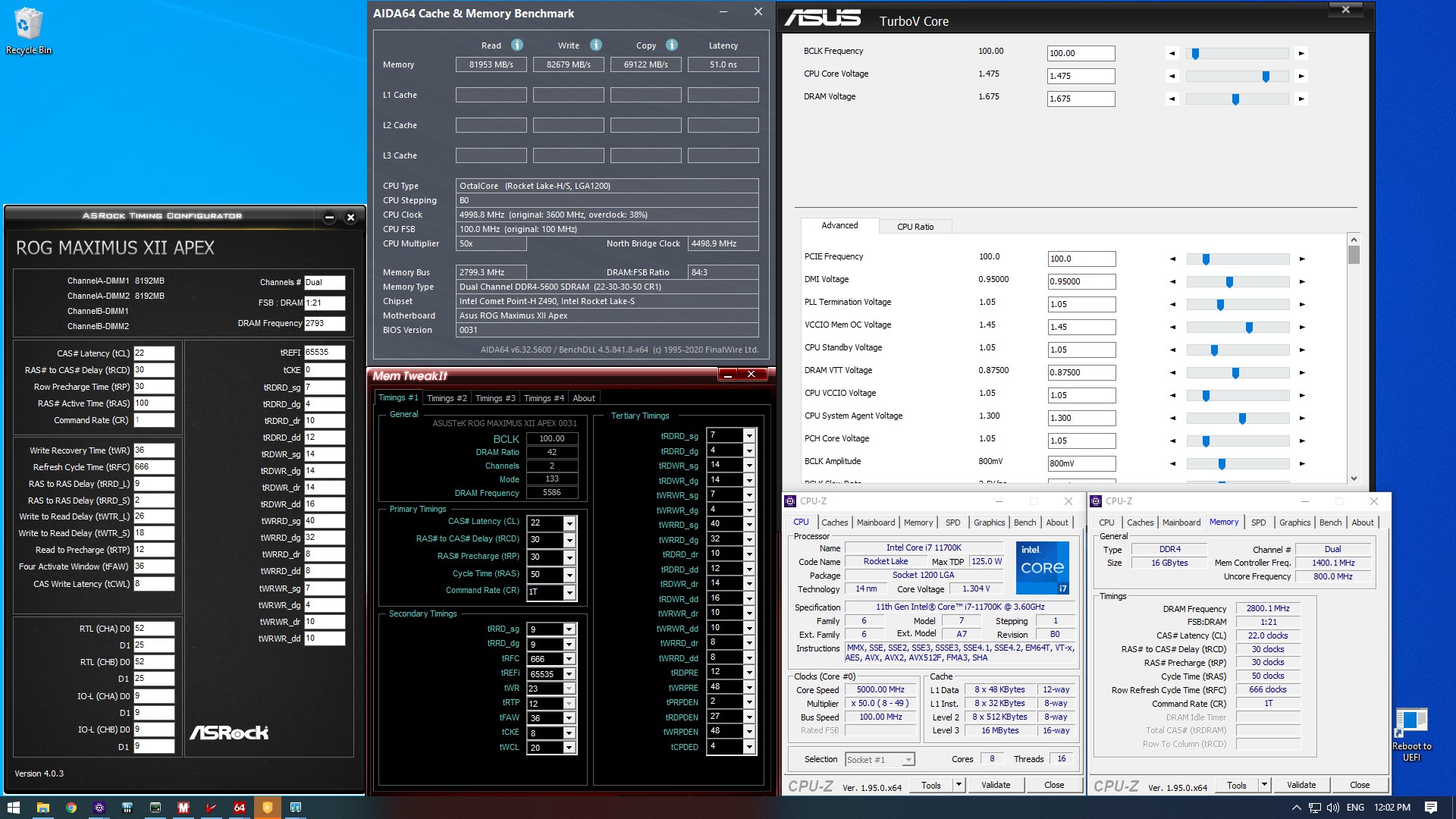Click the tREFI field in ASRock Timing Configurator
The width and height of the screenshot is (1456, 819).
point(325,353)
